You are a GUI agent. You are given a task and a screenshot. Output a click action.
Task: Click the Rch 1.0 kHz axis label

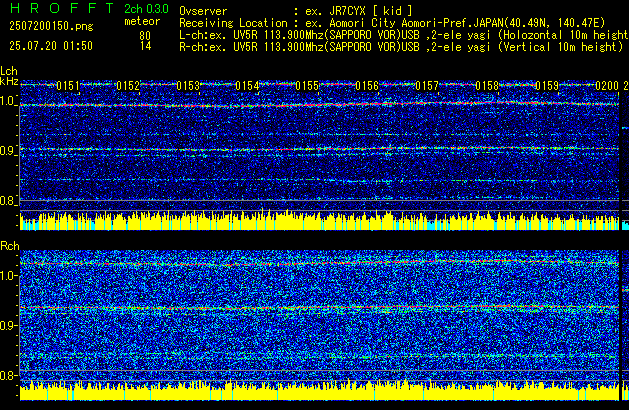click(x=8, y=276)
